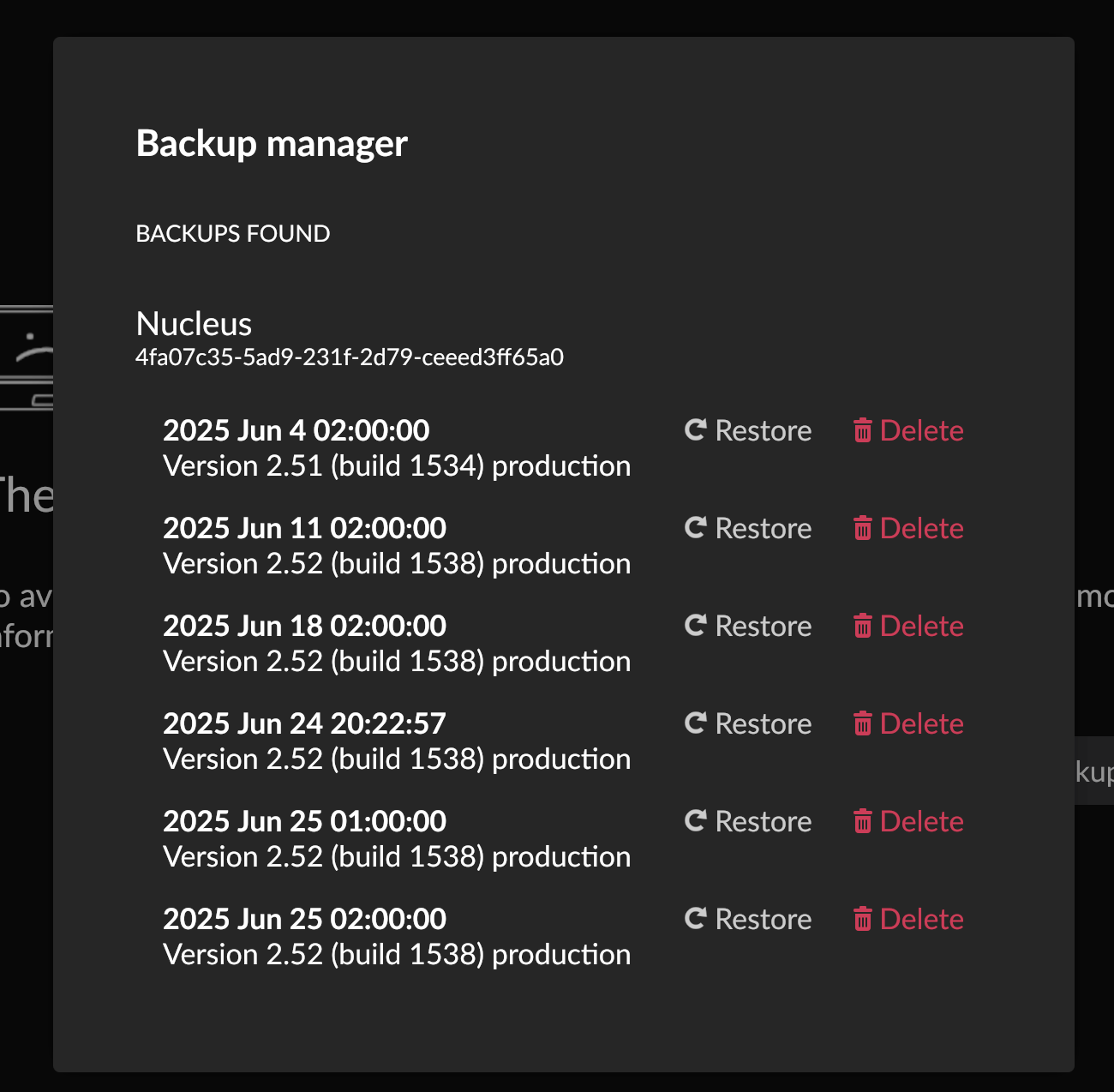Select the 2025 Jun 24 20:22:57 backup entry
The width and height of the screenshot is (1114, 1092).
304,724
